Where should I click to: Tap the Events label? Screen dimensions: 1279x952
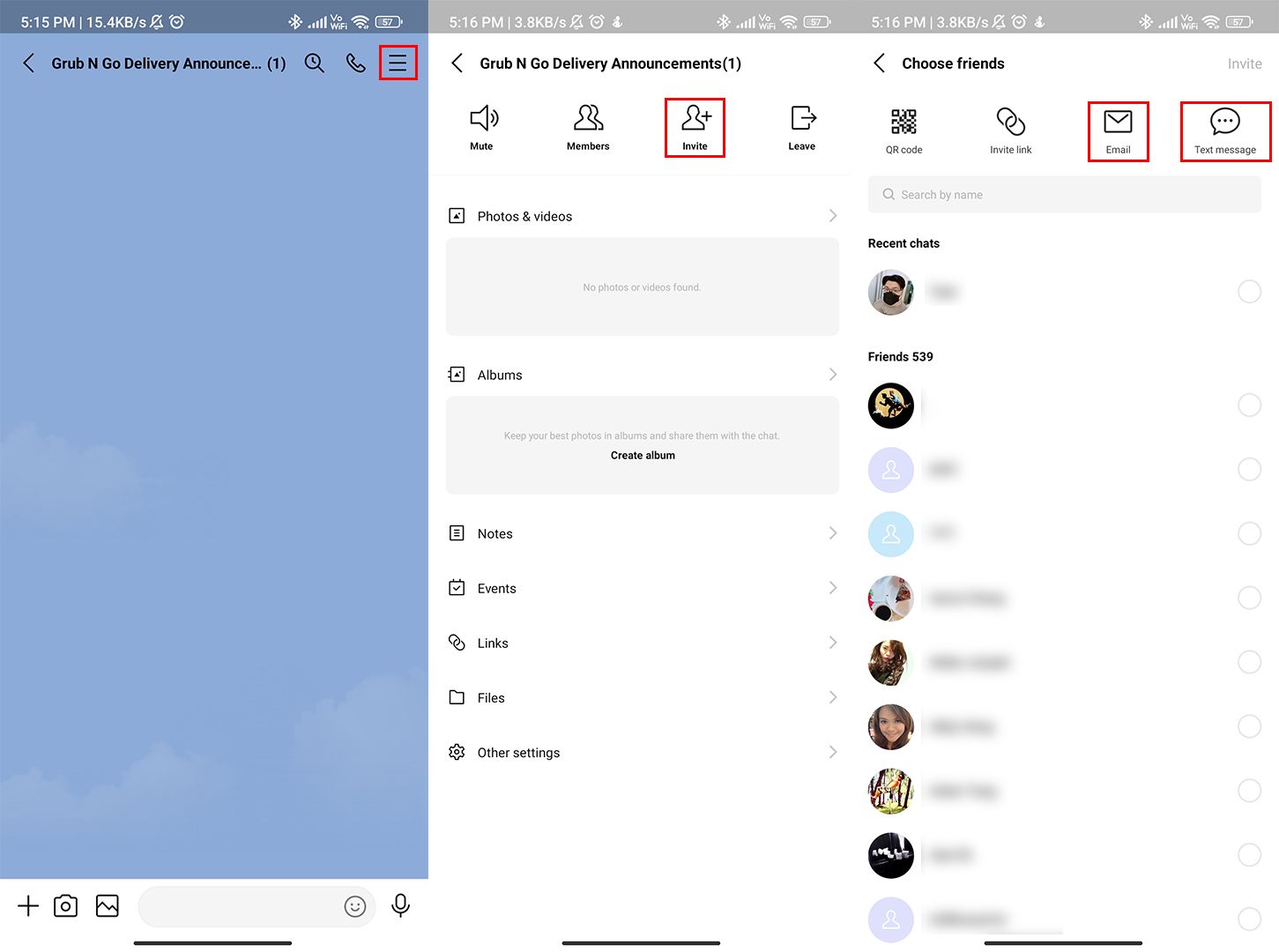coord(496,588)
